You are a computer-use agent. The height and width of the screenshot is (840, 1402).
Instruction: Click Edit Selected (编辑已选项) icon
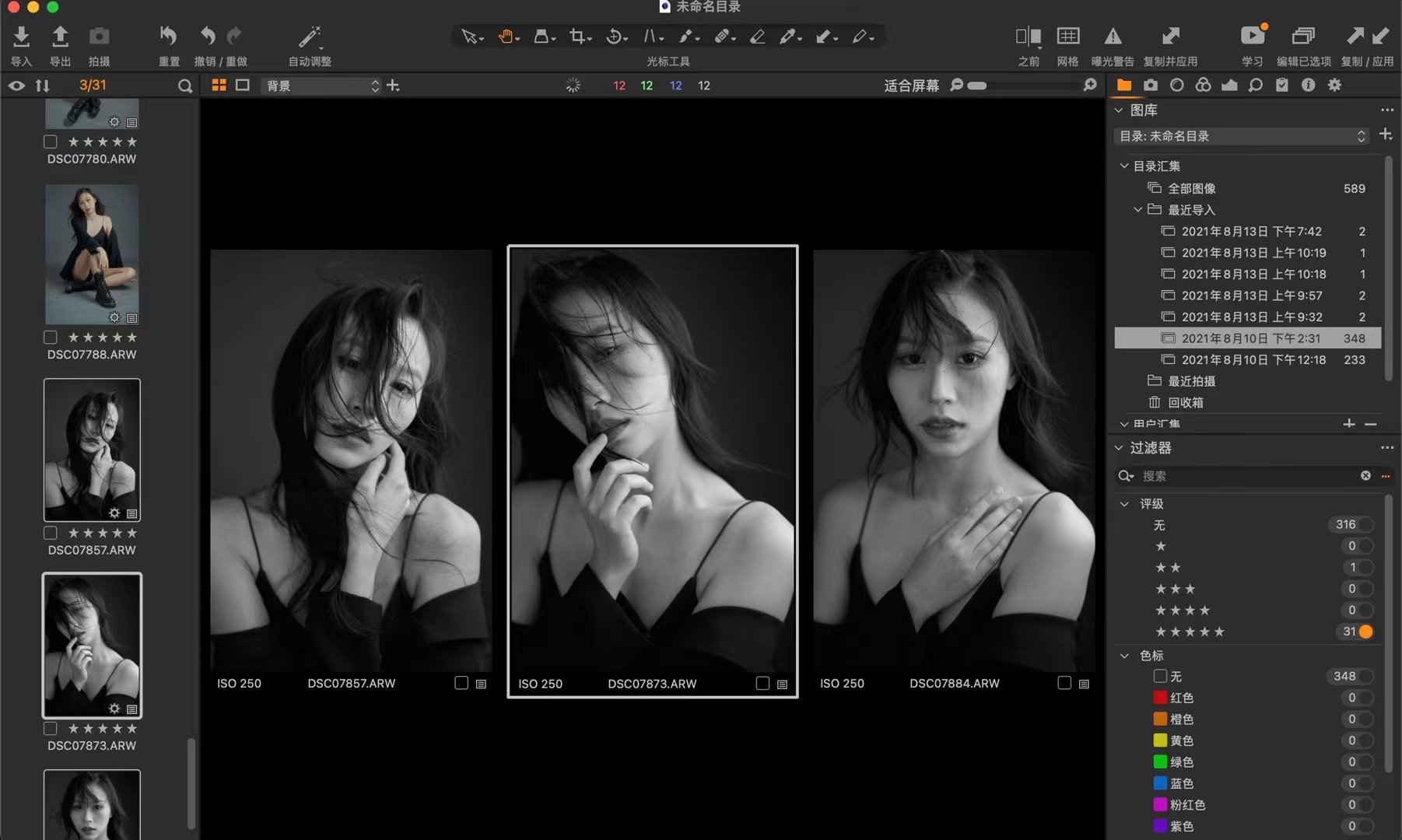pos(1303,36)
